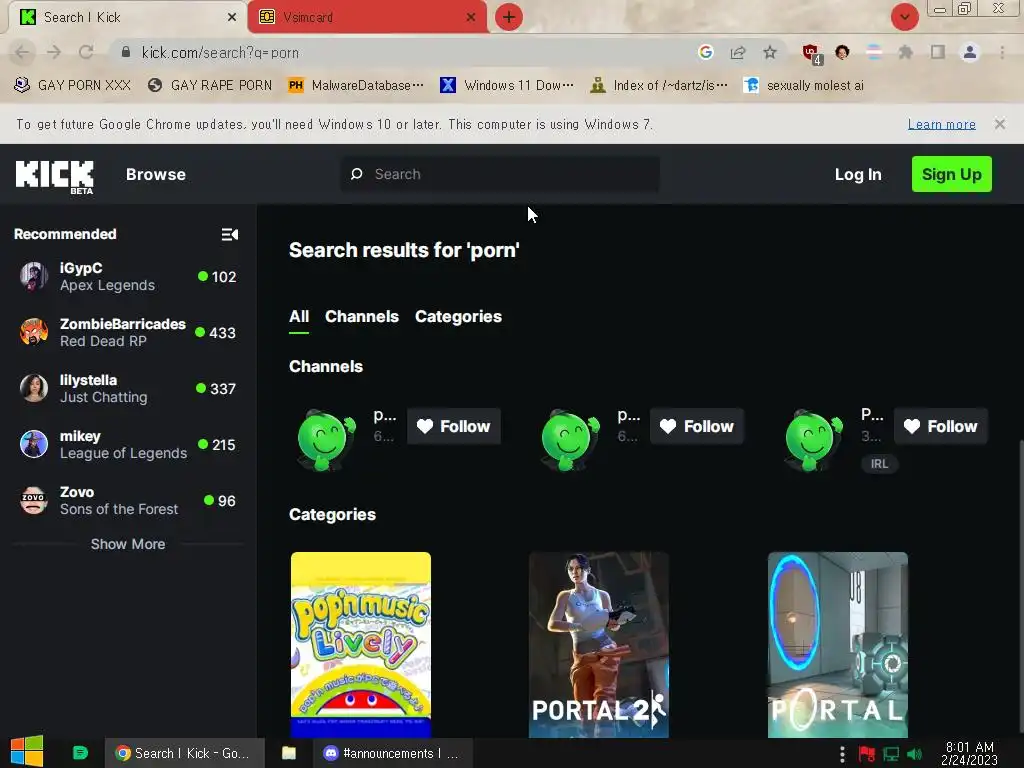
Task: Open the pop'n music Lively category
Action: pyautogui.click(x=360, y=645)
